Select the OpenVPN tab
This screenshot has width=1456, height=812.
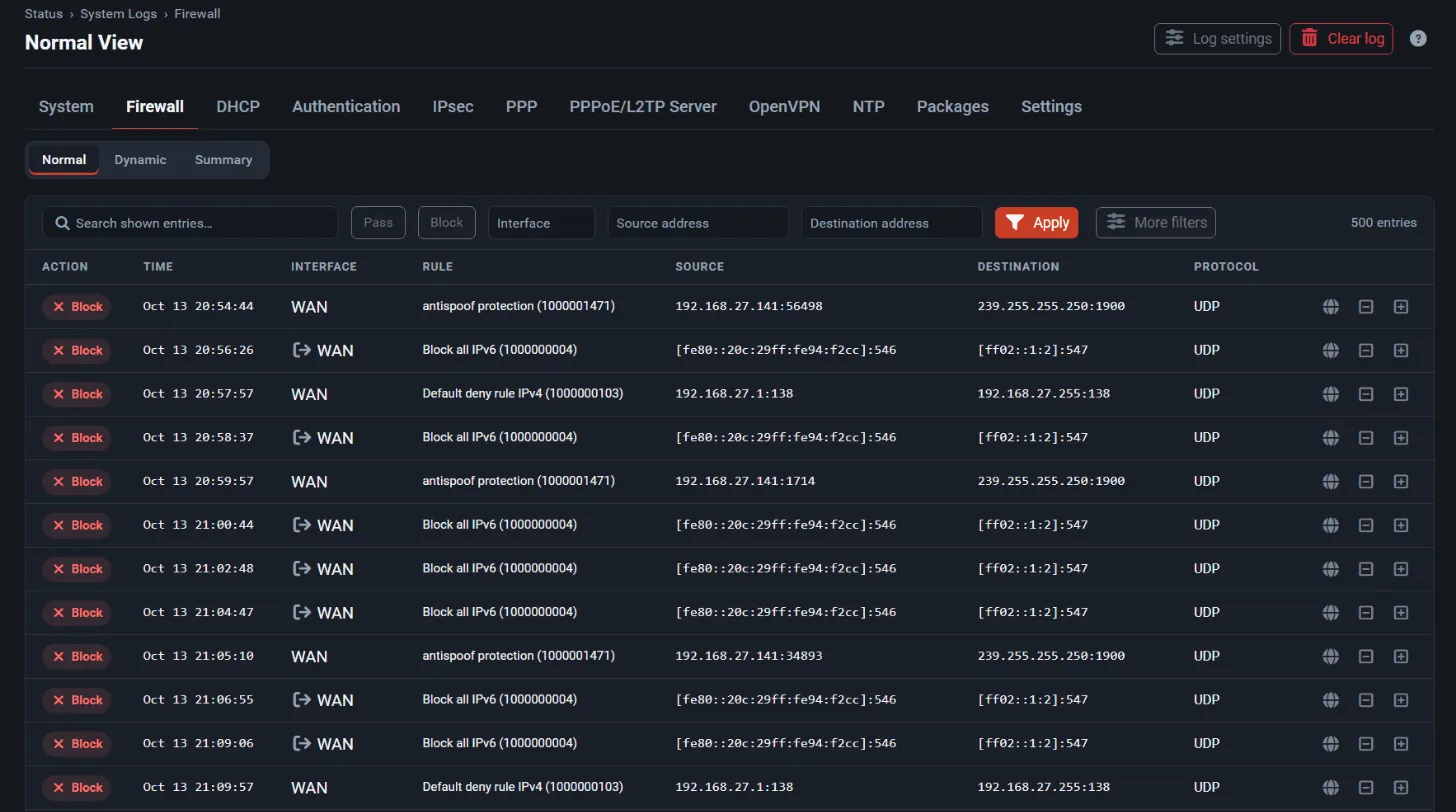pos(785,107)
